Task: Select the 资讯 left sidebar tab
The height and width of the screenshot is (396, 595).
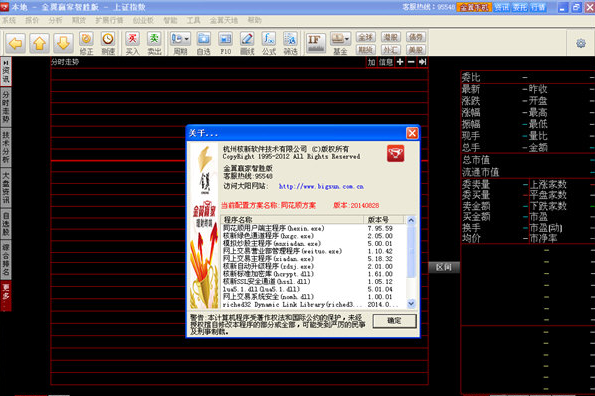Action: coord(6,72)
